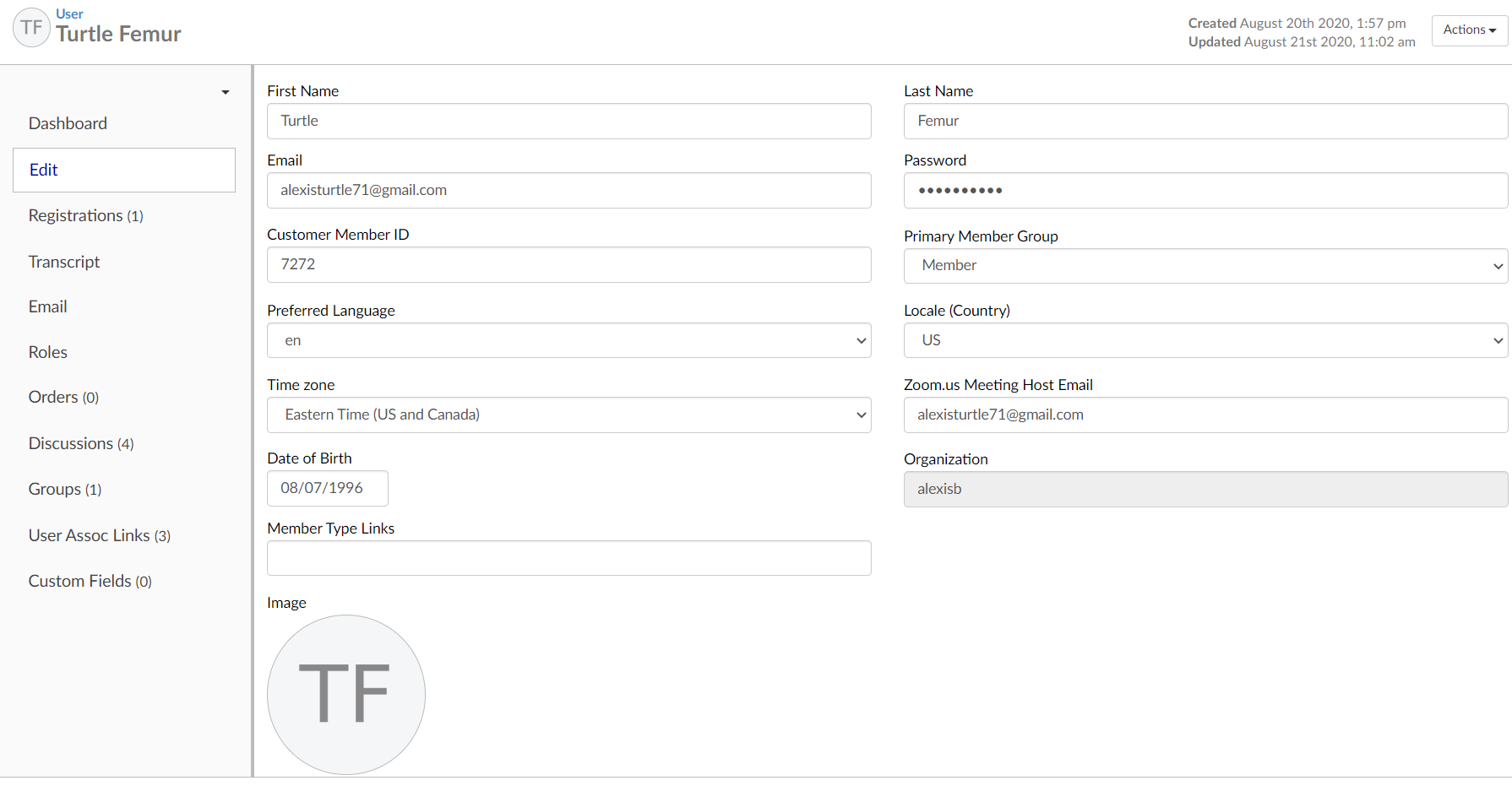This screenshot has width=1512, height=786.
Task: Open the Locale (Country) dropdown
Action: tap(1206, 340)
